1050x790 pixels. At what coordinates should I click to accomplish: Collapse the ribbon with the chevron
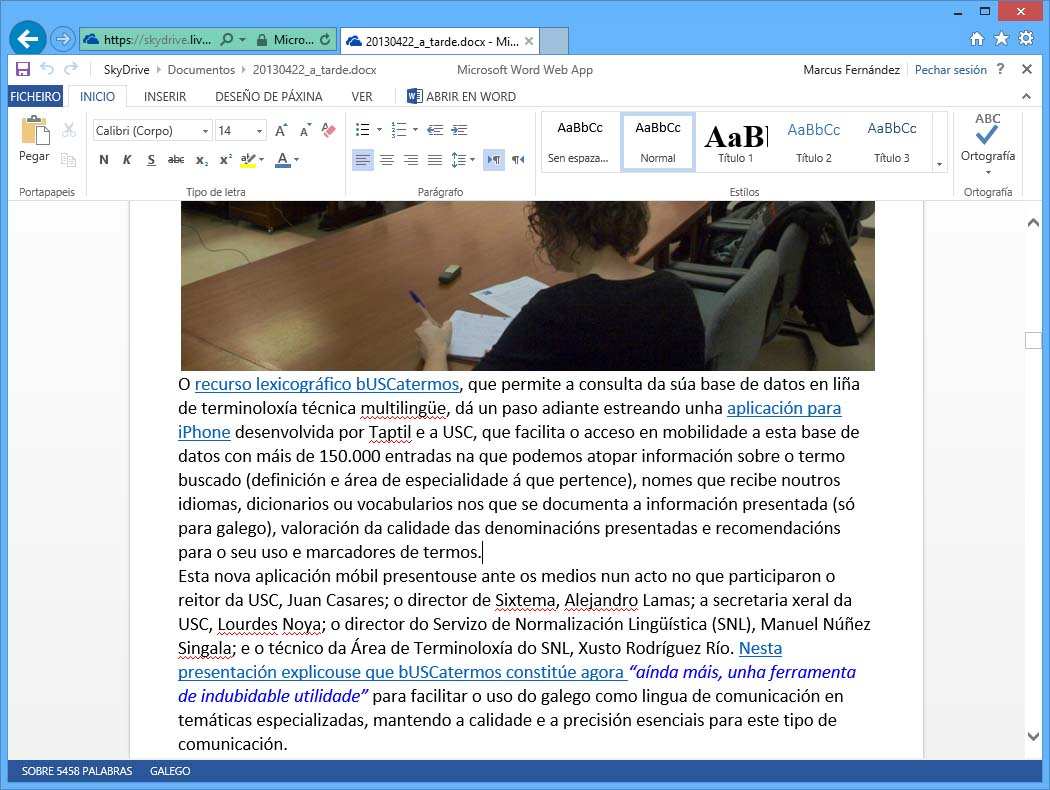(x=1026, y=96)
